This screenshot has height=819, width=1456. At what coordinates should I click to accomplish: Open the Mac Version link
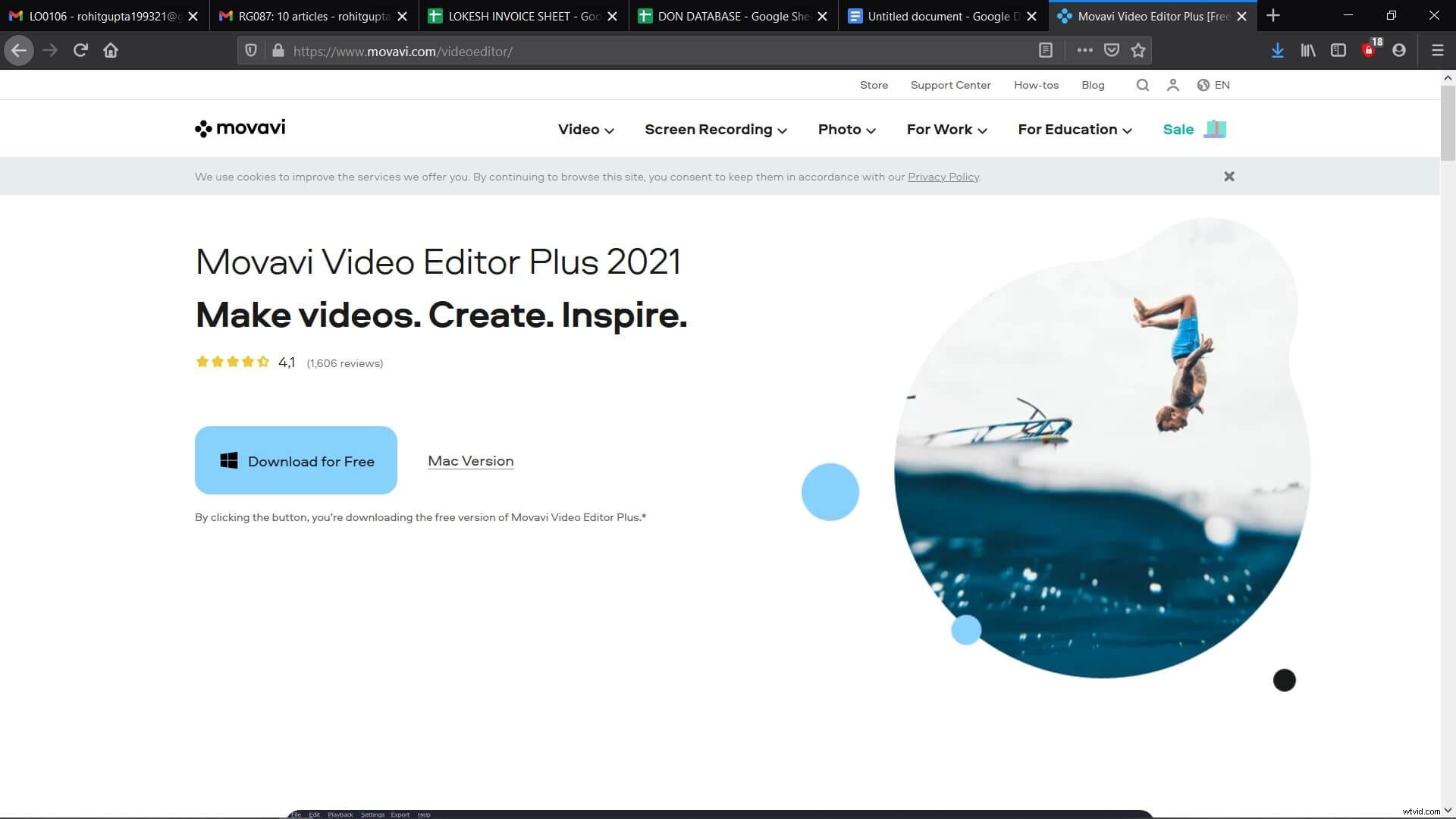[x=470, y=460]
